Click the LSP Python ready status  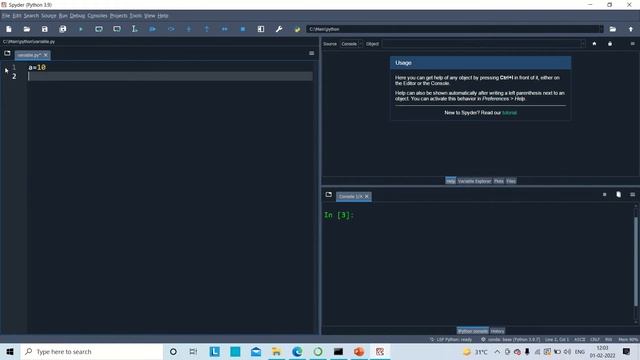pyautogui.click(x=451, y=340)
